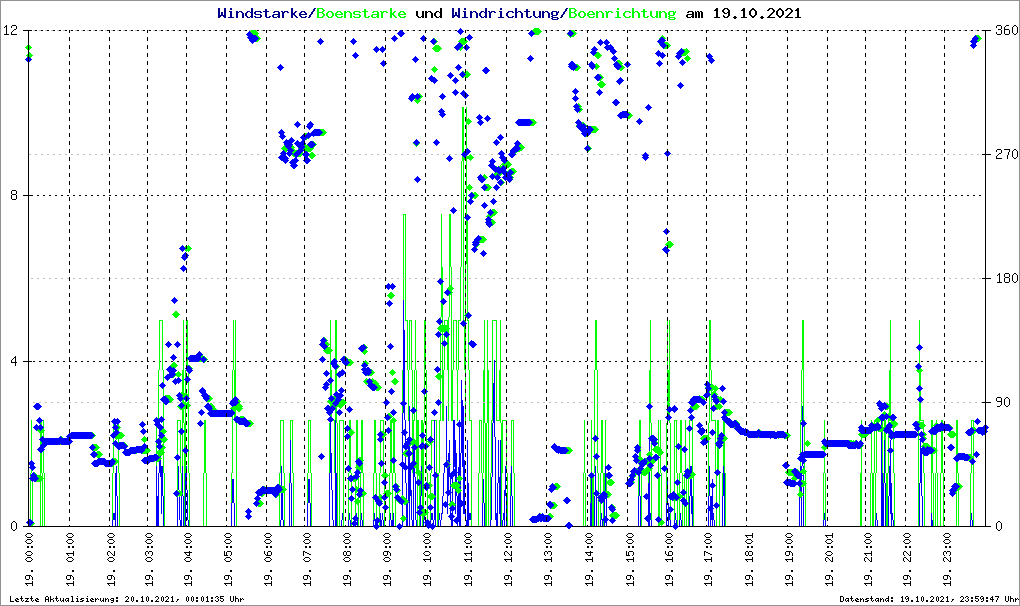Image resolution: width=1020 pixels, height=606 pixels.
Task: Click the right axis value 360
Action: click(1007, 31)
